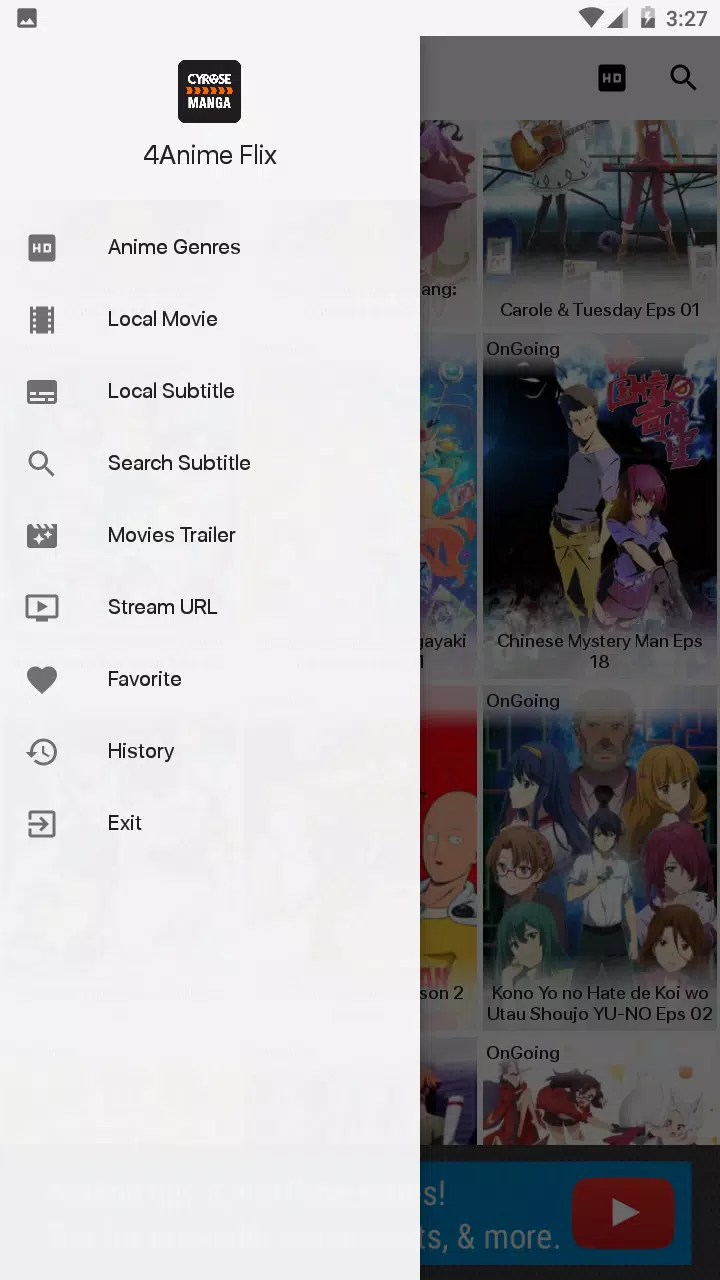The width and height of the screenshot is (720, 1280).
Task: Select Stream URL in the drawer
Action: [210, 607]
